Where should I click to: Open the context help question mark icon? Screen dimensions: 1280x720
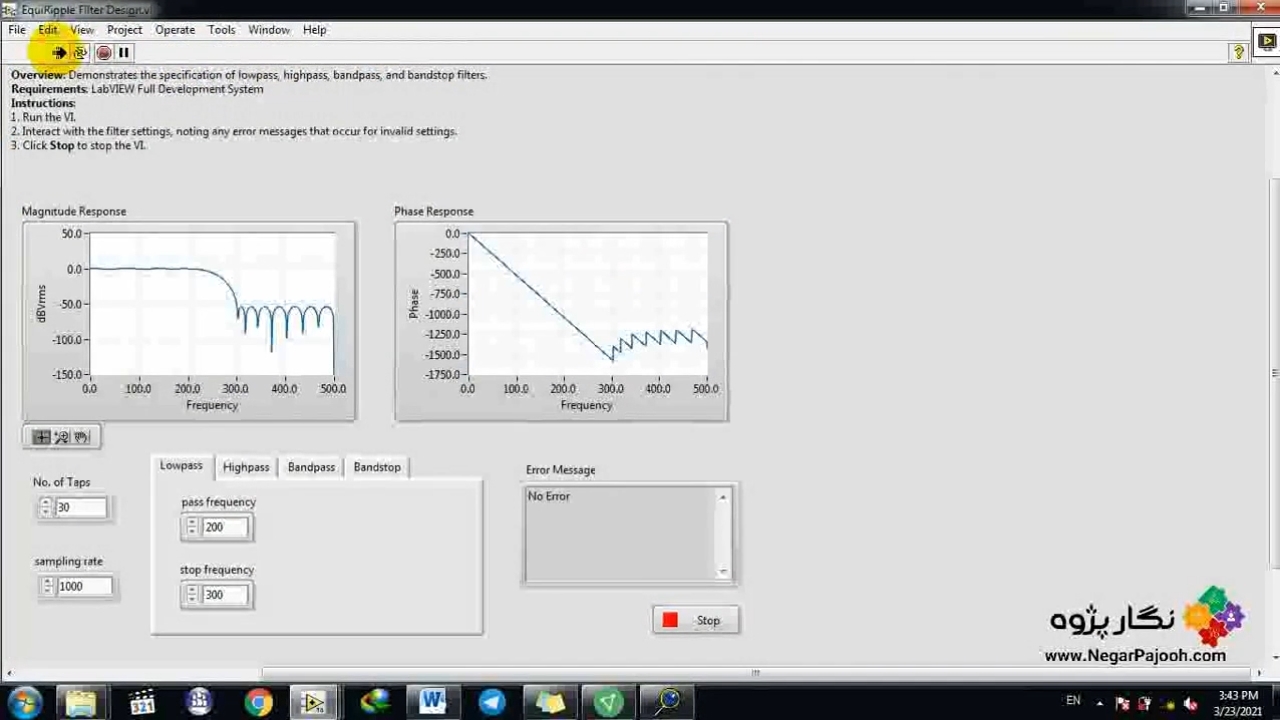click(1238, 53)
